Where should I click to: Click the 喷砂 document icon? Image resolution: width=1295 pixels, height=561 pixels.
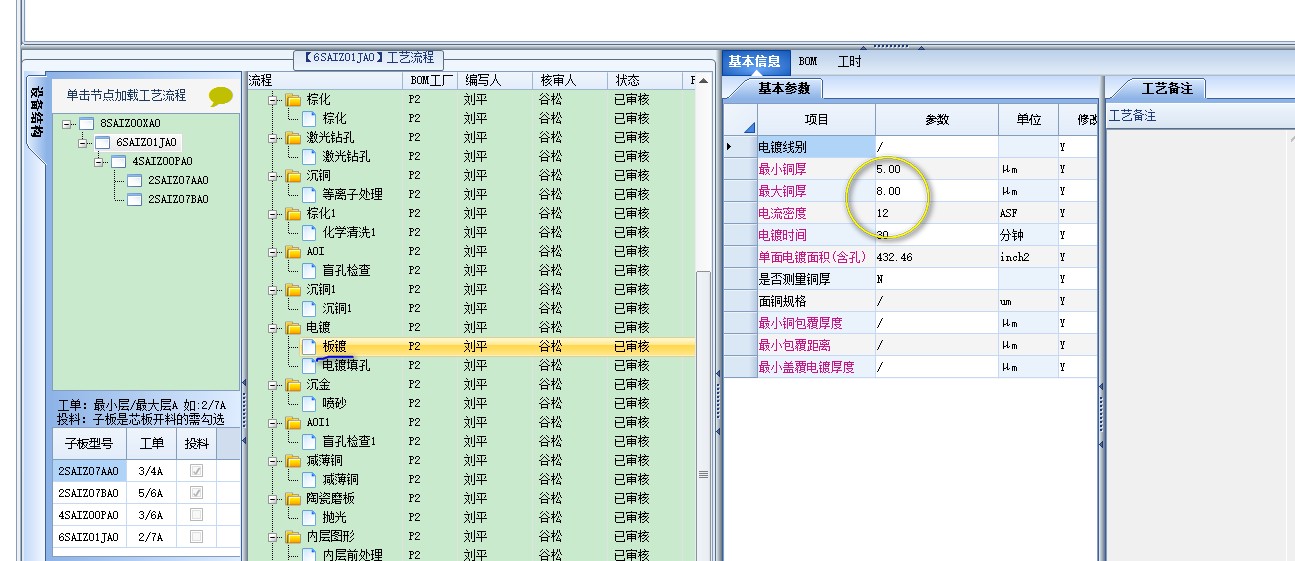(x=309, y=403)
